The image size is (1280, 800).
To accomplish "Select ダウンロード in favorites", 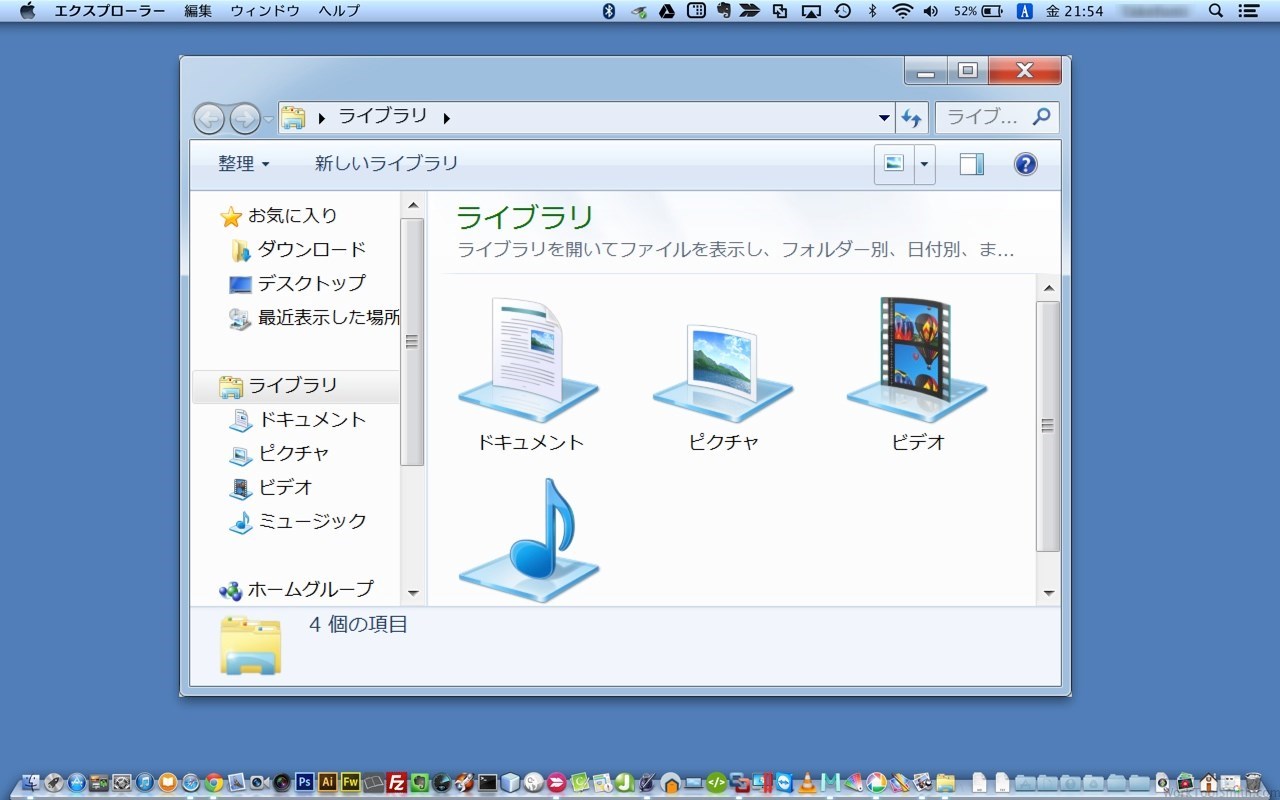I will pos(298,249).
